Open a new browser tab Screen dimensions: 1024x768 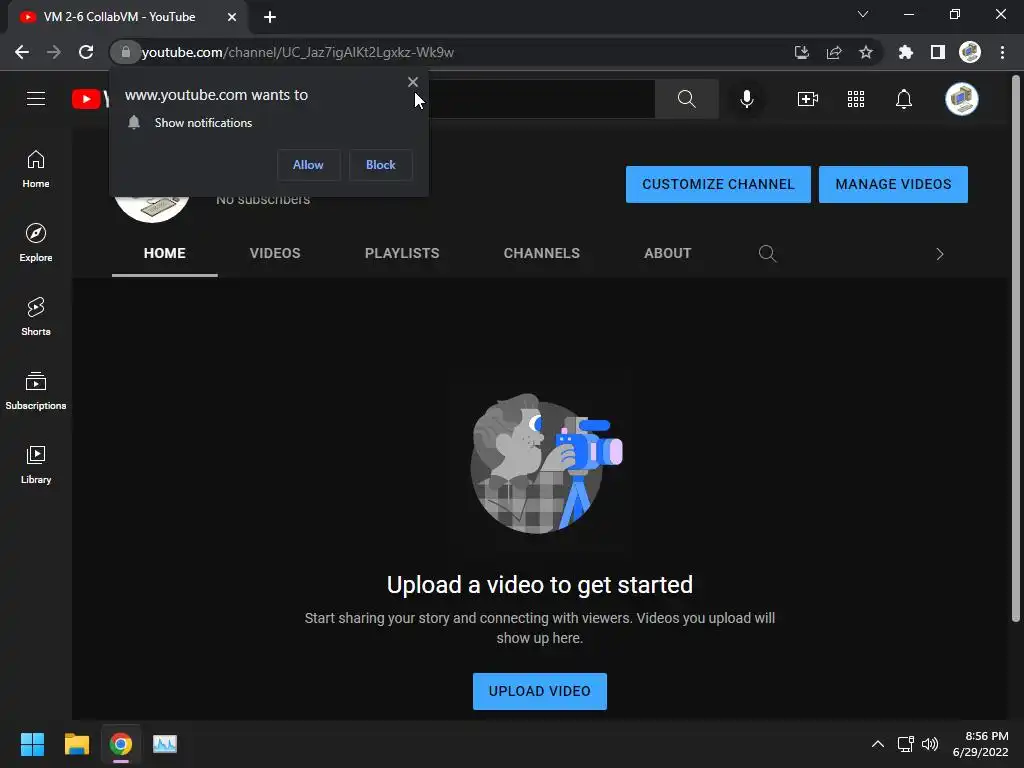270,17
